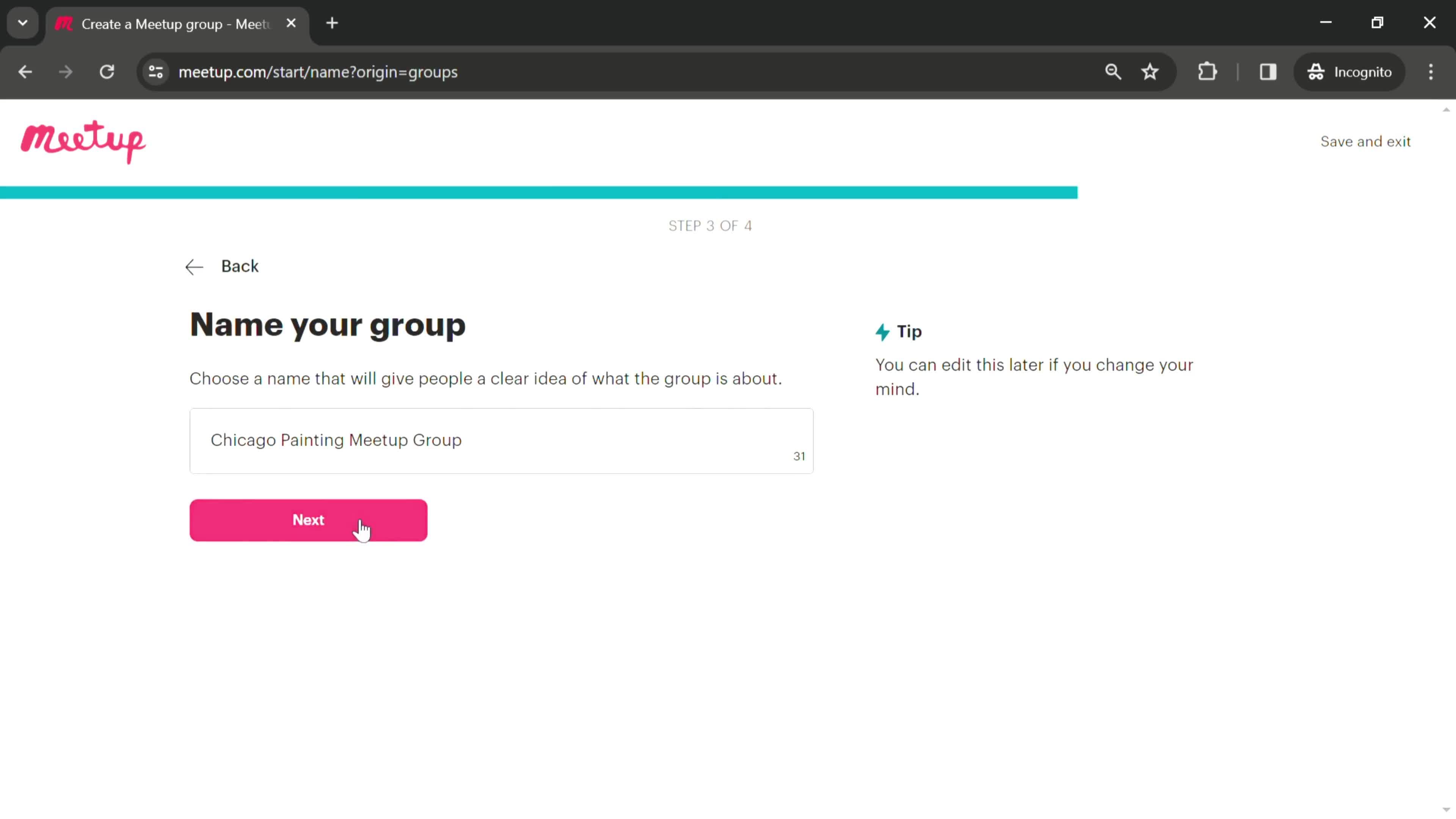Click the open tab list dropdown

tap(22, 22)
